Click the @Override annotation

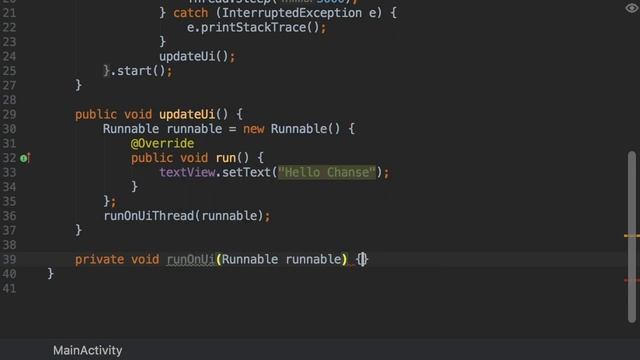coord(162,143)
